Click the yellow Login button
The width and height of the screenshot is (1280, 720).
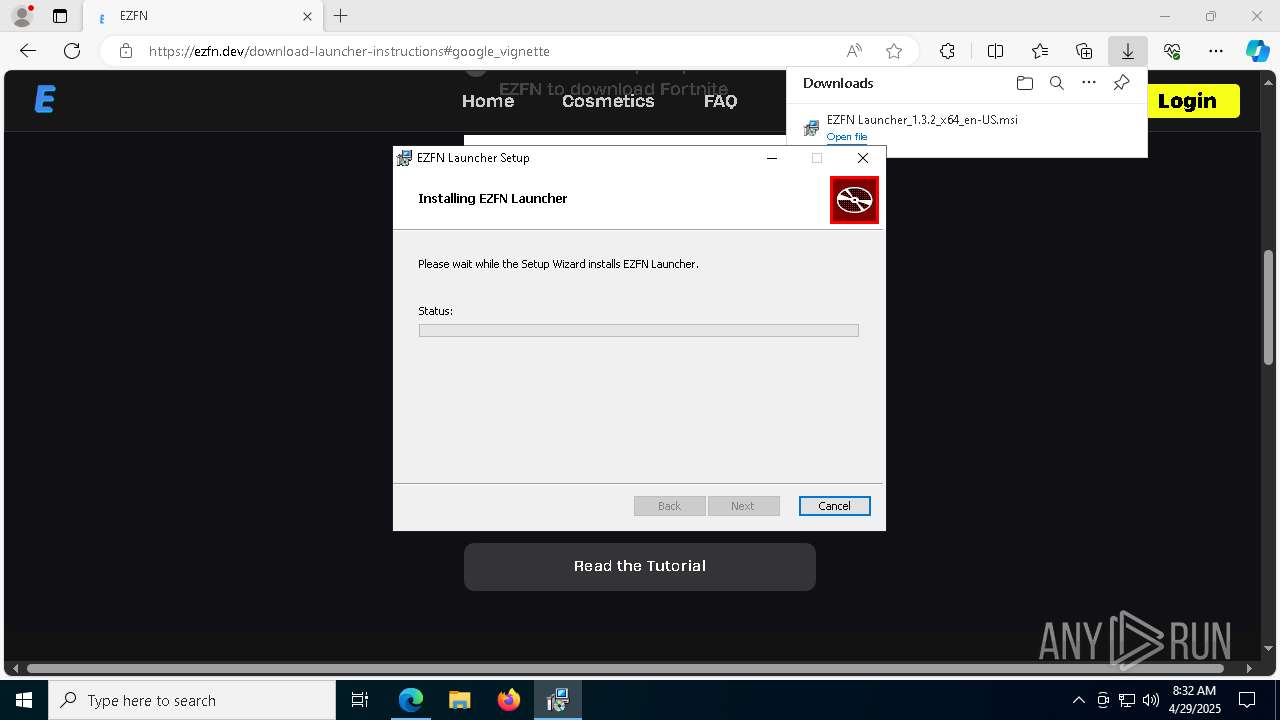(x=1187, y=101)
